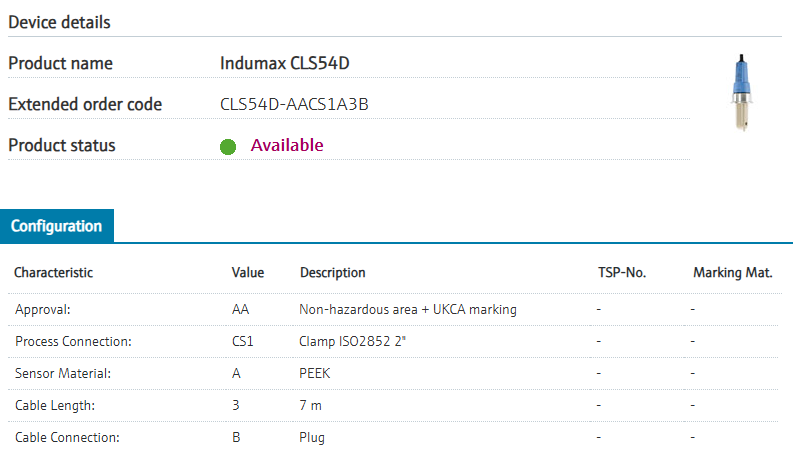Click the Available status link

[x=287, y=145]
